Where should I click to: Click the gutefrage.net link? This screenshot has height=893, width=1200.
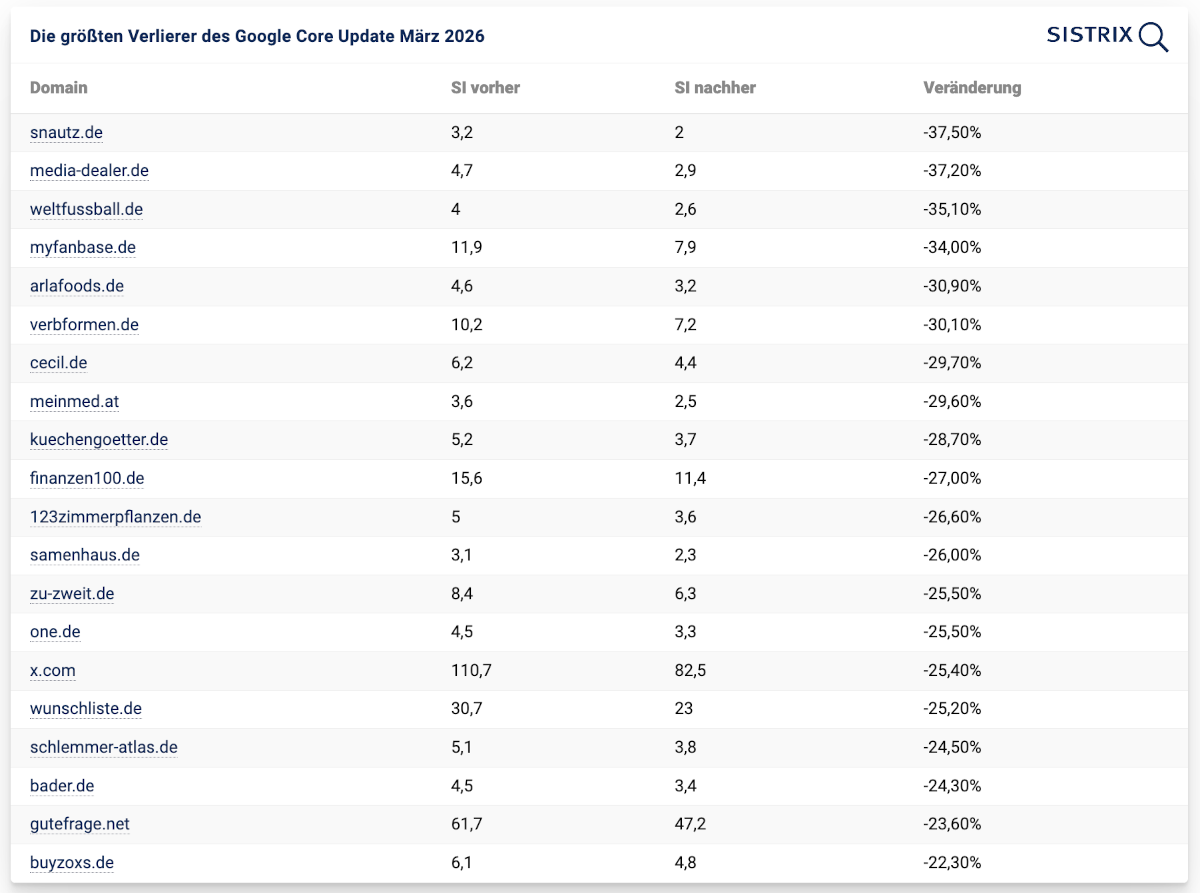point(80,824)
